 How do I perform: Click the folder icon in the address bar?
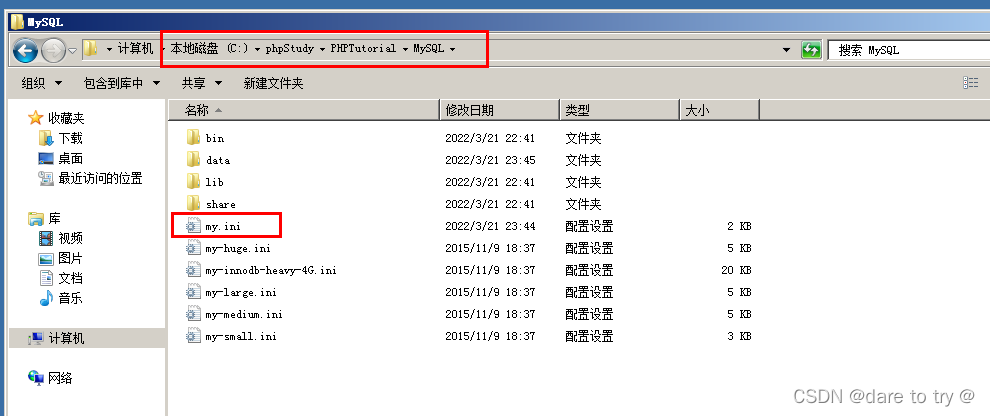click(x=92, y=49)
